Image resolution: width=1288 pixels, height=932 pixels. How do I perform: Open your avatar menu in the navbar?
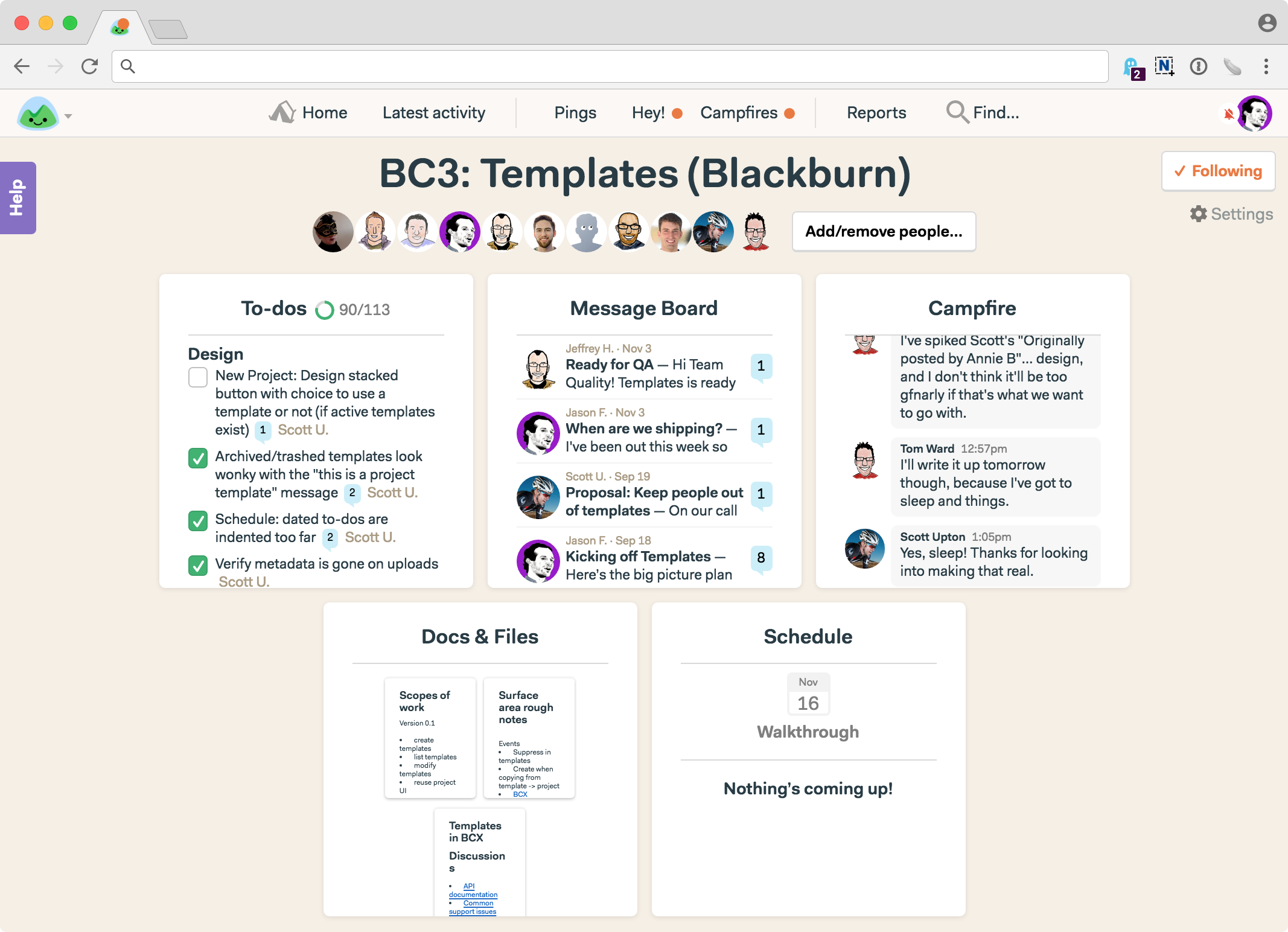point(1255,113)
